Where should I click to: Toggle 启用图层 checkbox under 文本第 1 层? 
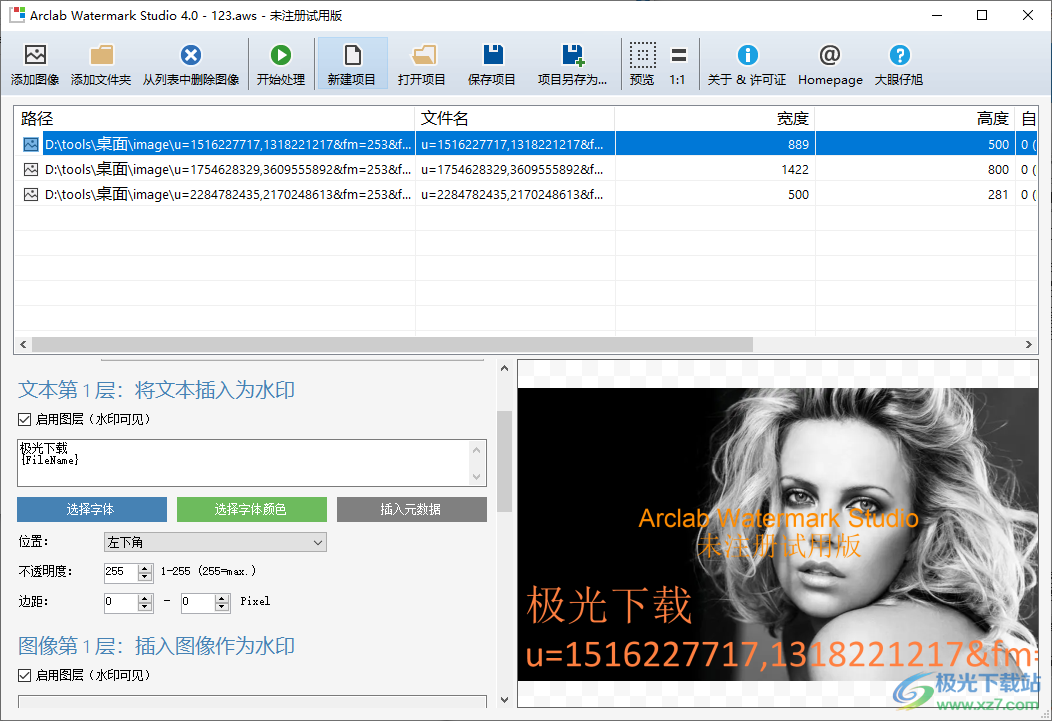tap(25, 419)
